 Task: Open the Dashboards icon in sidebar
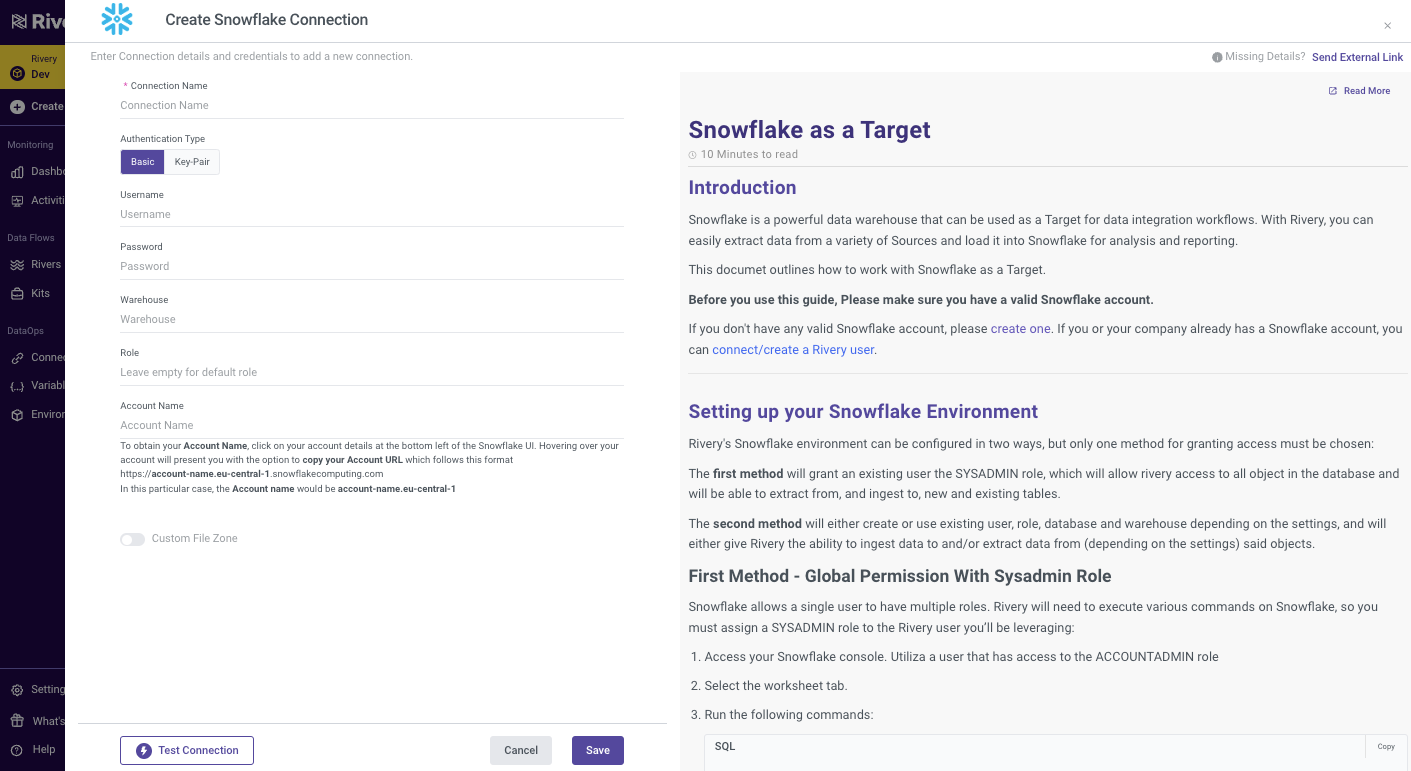point(17,172)
